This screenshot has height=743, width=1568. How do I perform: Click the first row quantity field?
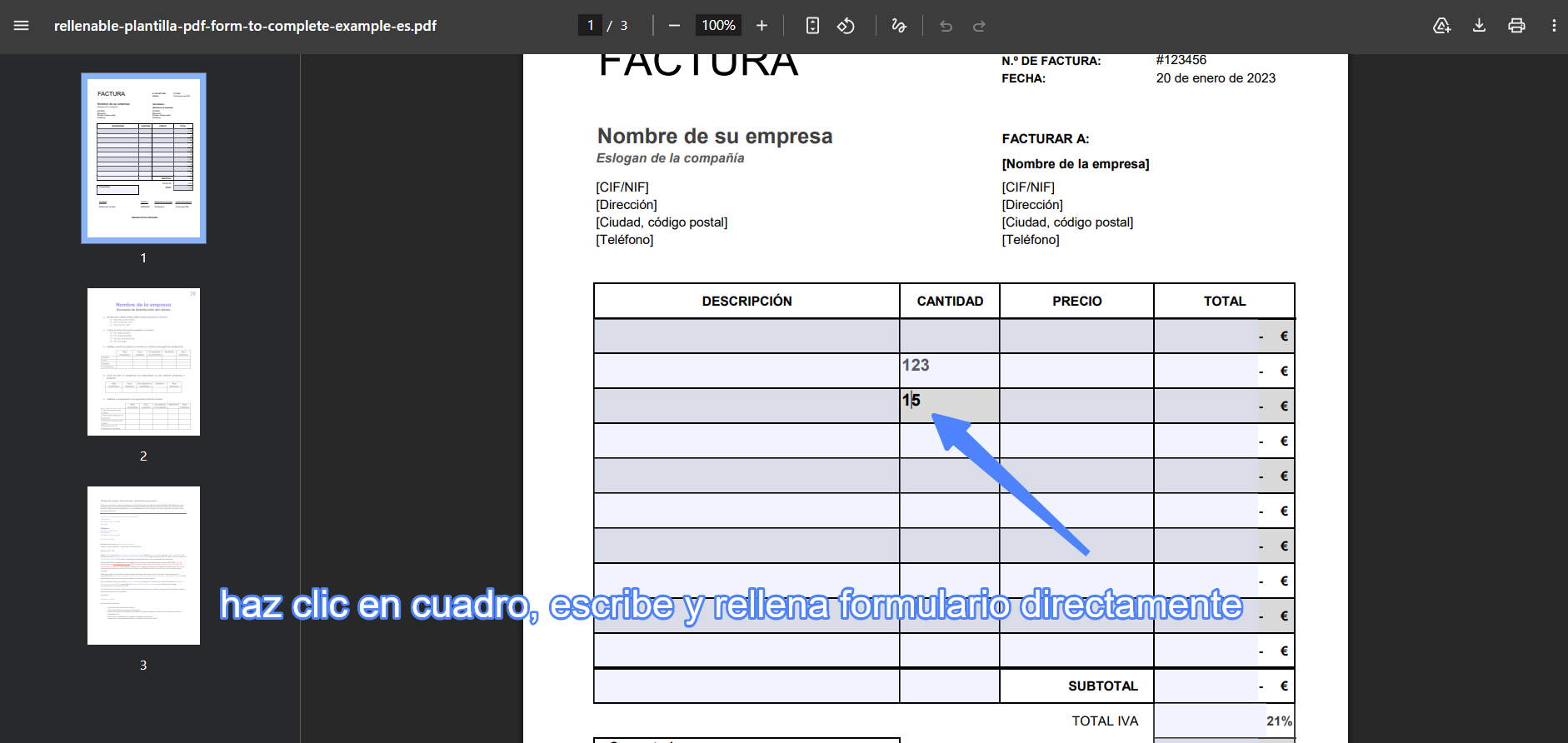(x=950, y=336)
